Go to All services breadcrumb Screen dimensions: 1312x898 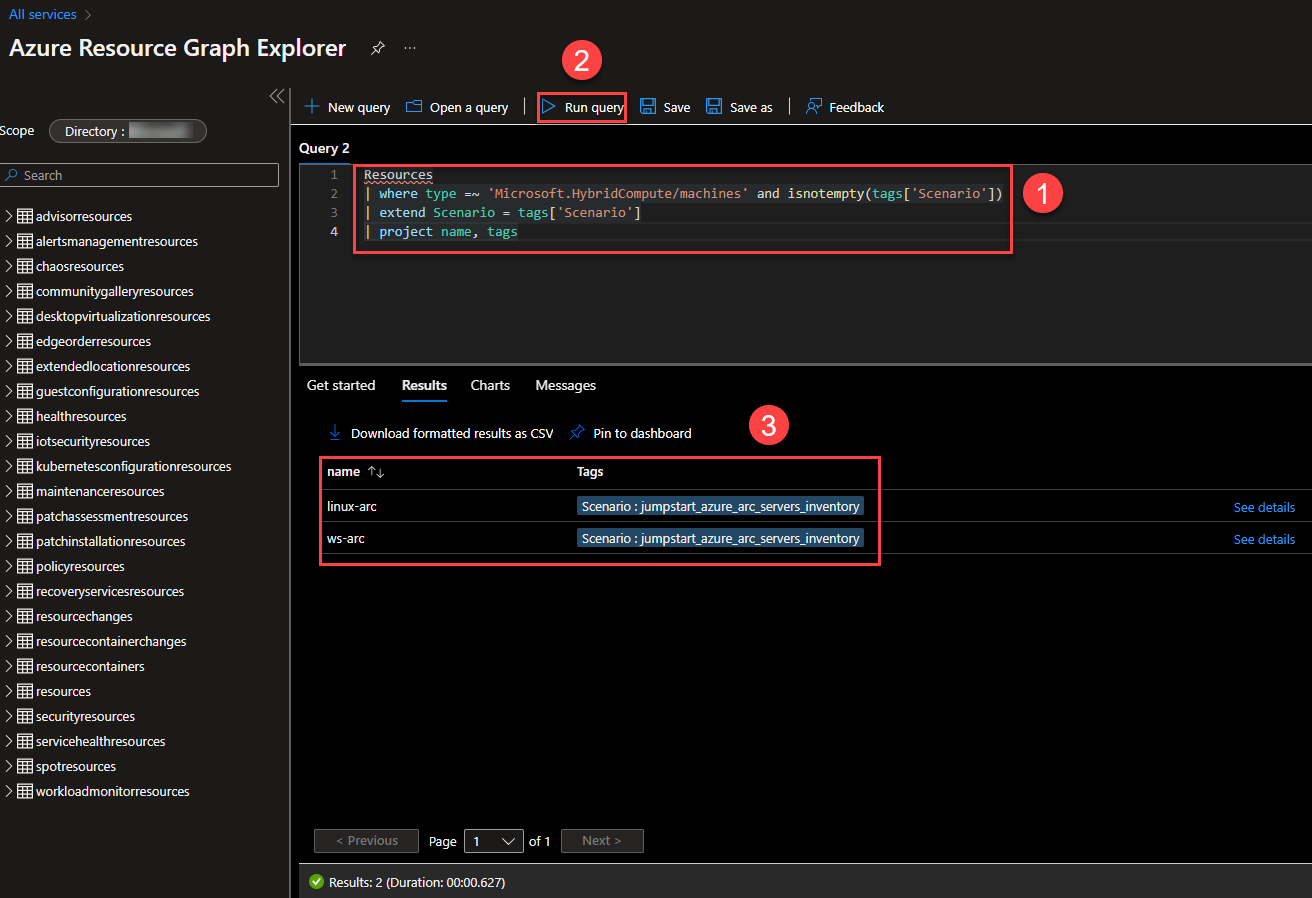[43, 14]
